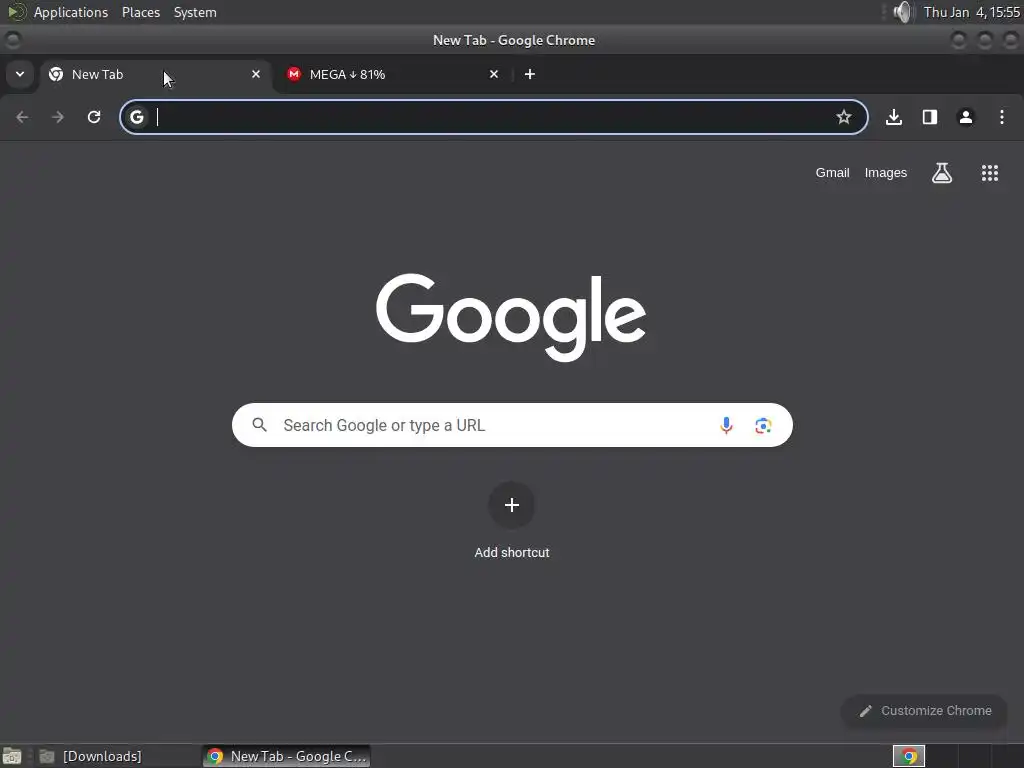Viewport: 1024px width, 768px height.
Task: Add a shortcut with the plus circle
Action: [x=512, y=505]
